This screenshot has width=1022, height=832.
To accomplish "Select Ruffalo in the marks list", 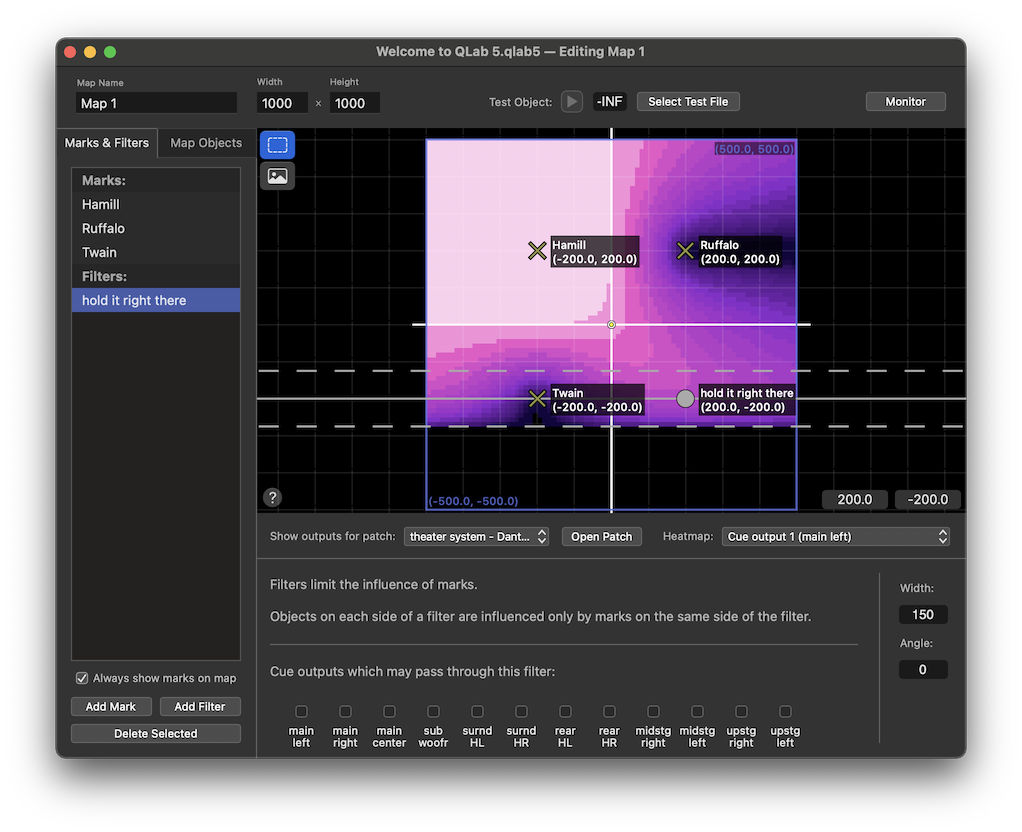I will 104,228.
